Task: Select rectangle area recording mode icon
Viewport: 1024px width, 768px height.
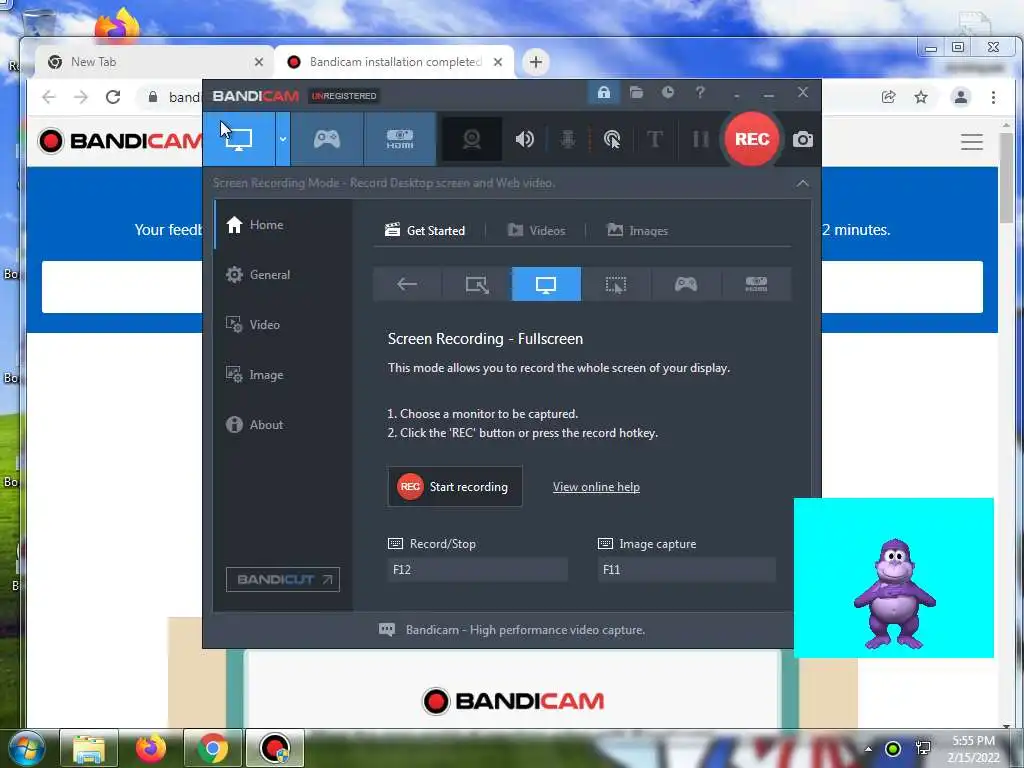Action: [477, 284]
